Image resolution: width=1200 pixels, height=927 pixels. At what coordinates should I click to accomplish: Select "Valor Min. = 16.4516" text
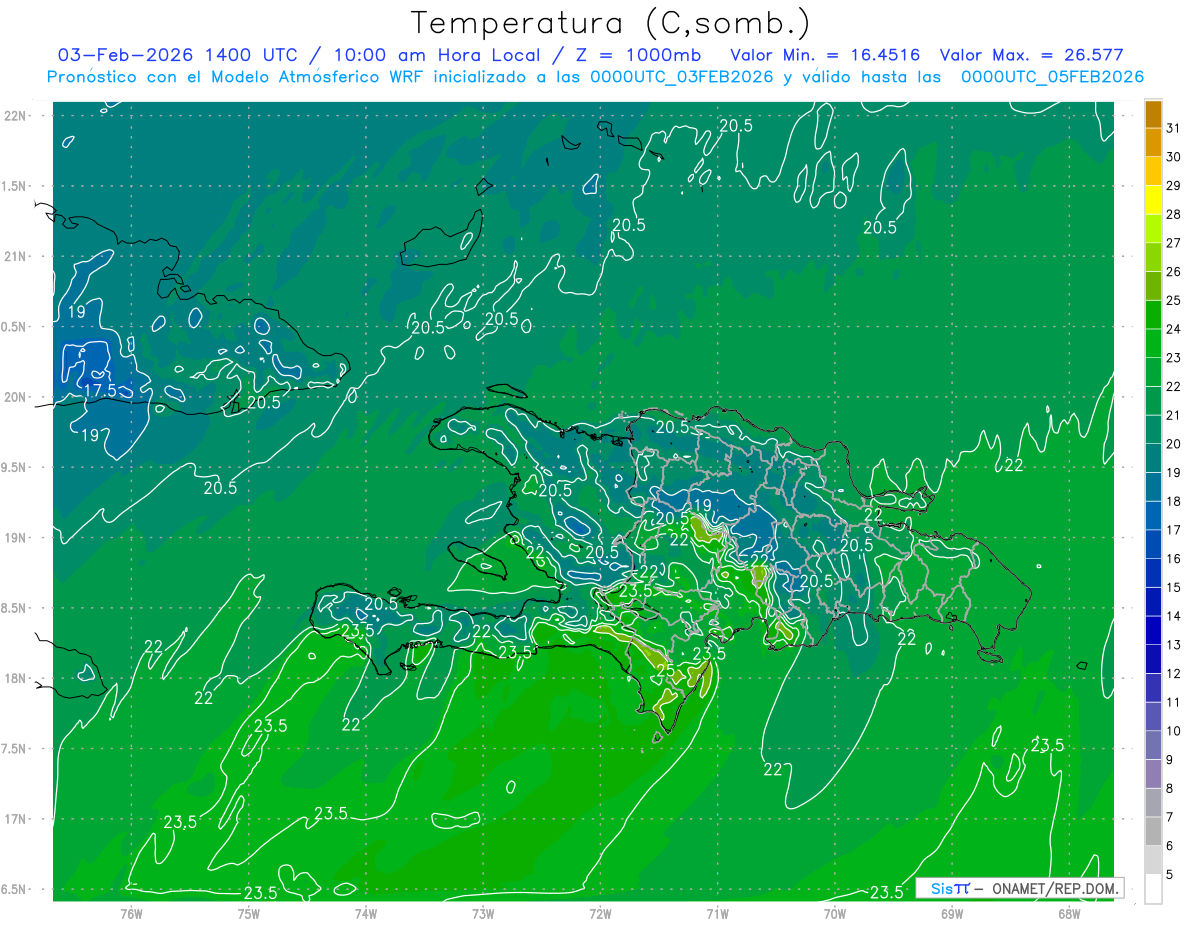pyautogui.click(x=825, y=55)
